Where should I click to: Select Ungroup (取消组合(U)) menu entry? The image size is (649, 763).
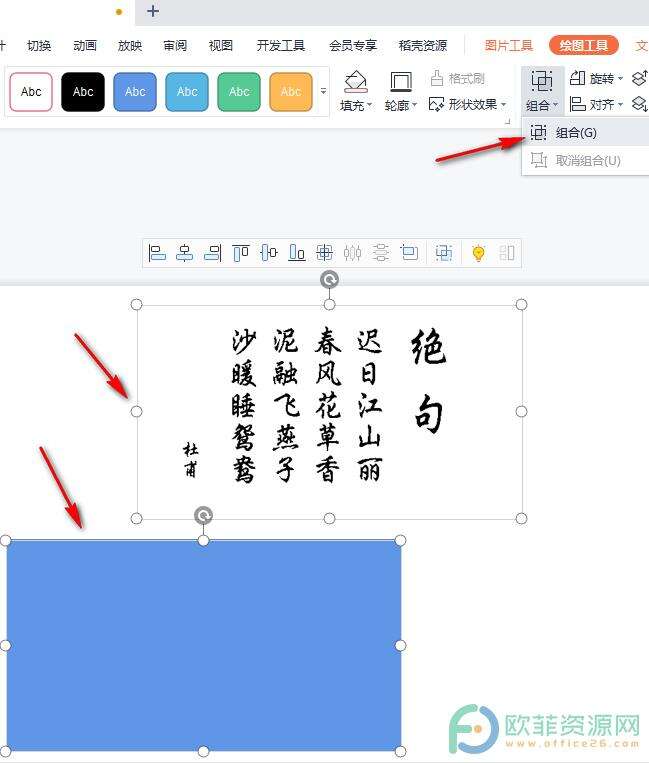coord(585,160)
